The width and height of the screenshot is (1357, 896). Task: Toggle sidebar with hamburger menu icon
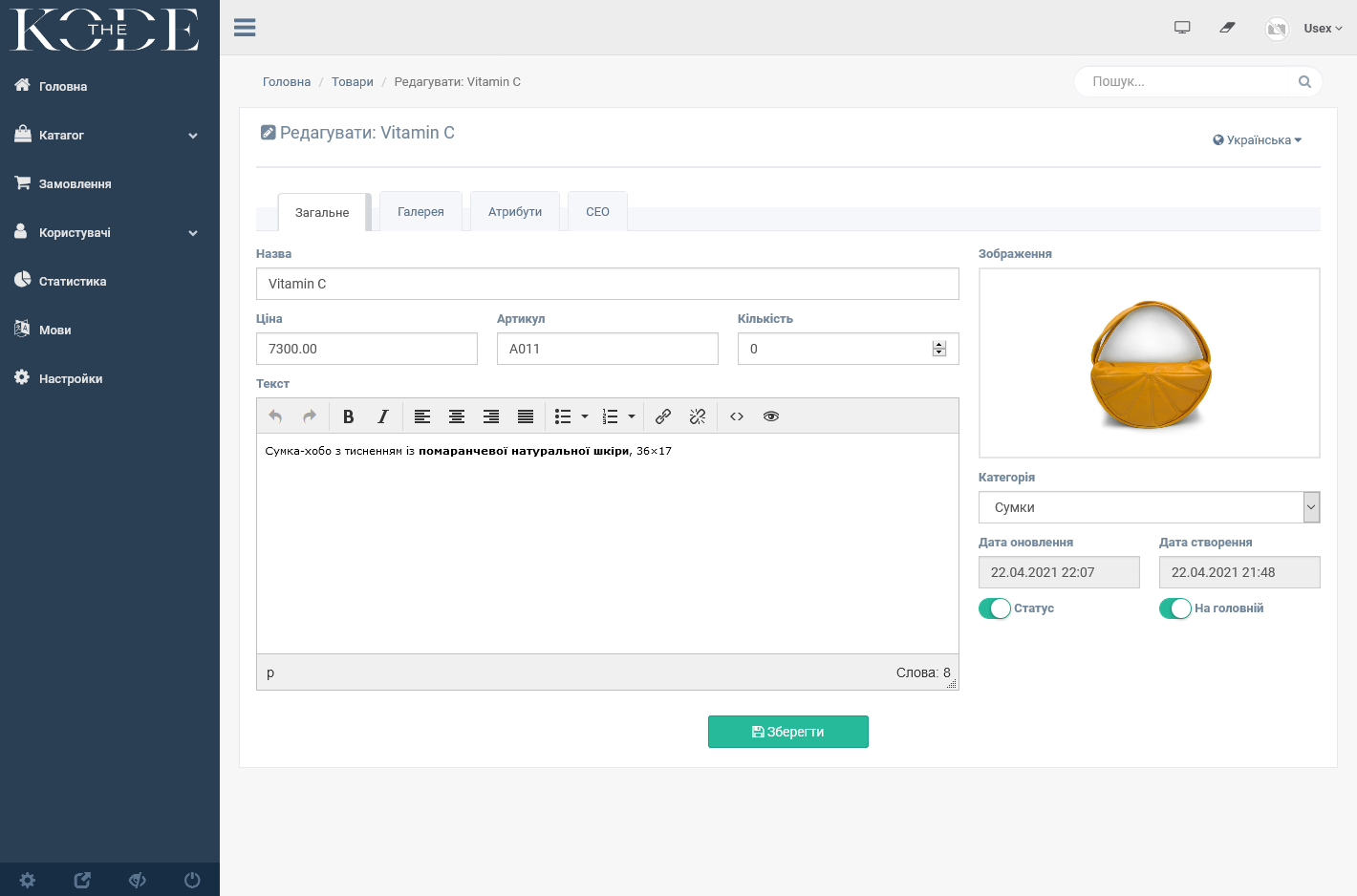pos(245,28)
